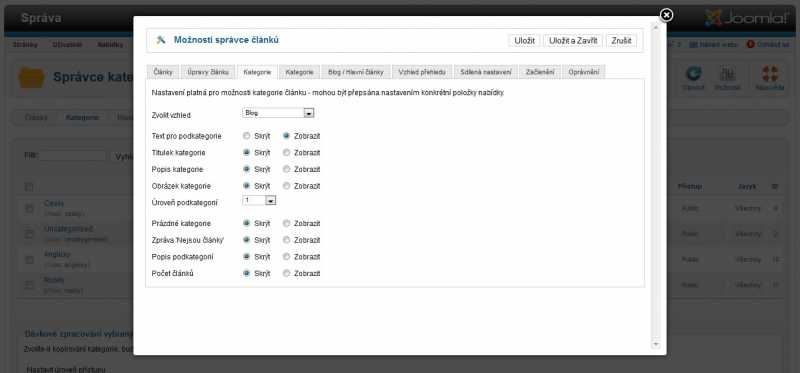800x373 pixels.
Task: Select Zobrazit for Obrázek kategorie
Action: (287, 186)
